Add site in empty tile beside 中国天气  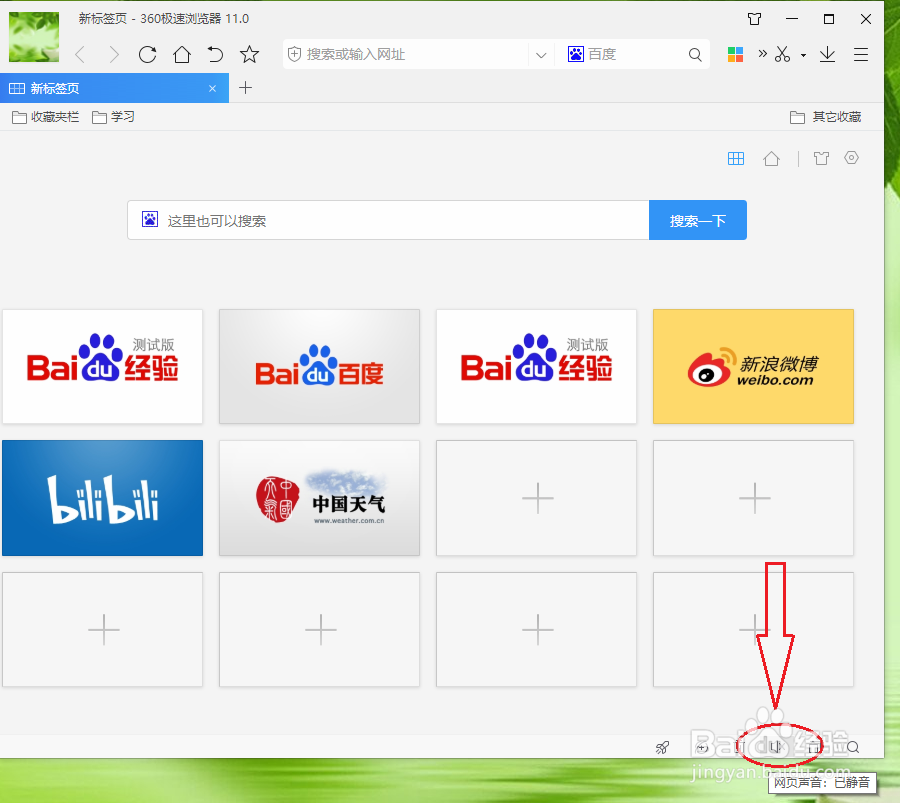point(536,498)
